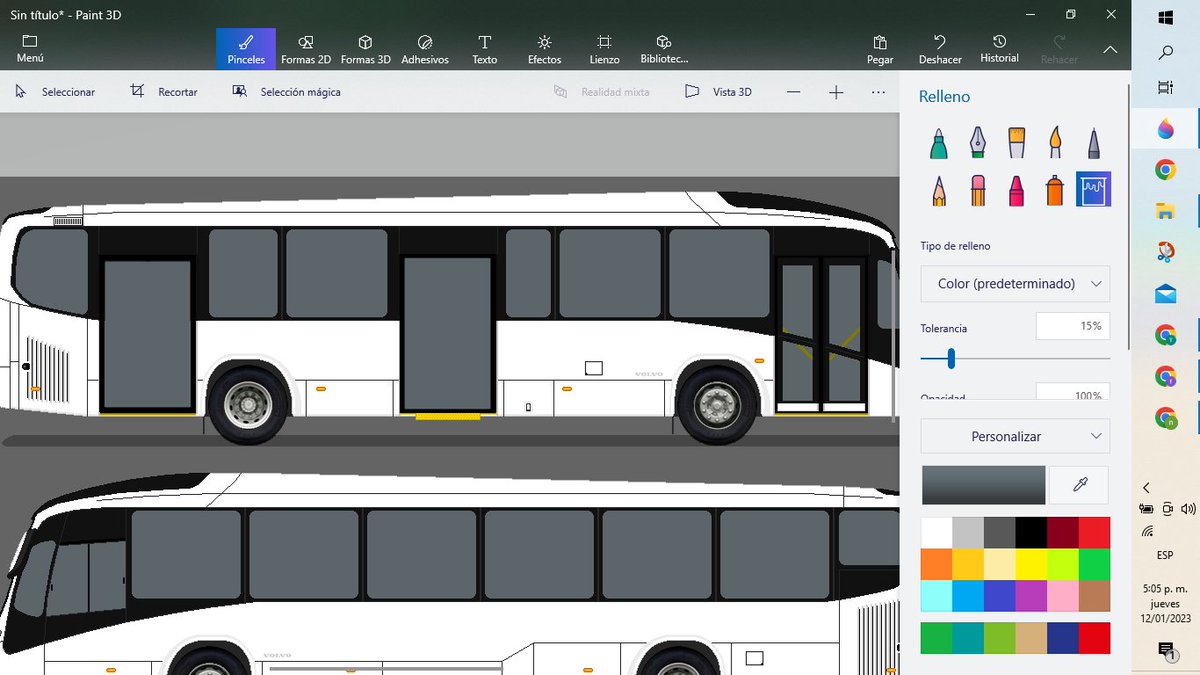Click Deshacer to undo
The image size is (1200, 675).
[940, 49]
